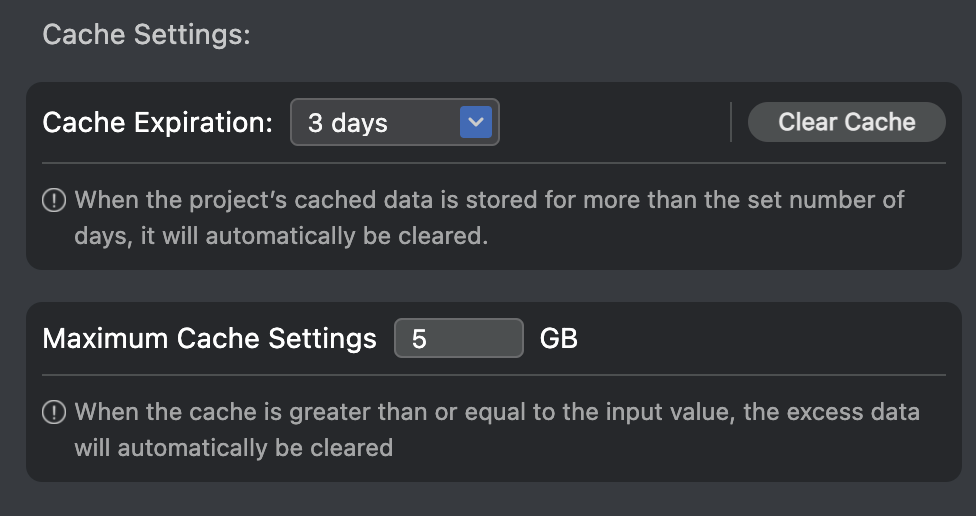Screen dimensions: 976x516
Task: Click the divider line under Cache Expiration row
Action: click(493, 163)
